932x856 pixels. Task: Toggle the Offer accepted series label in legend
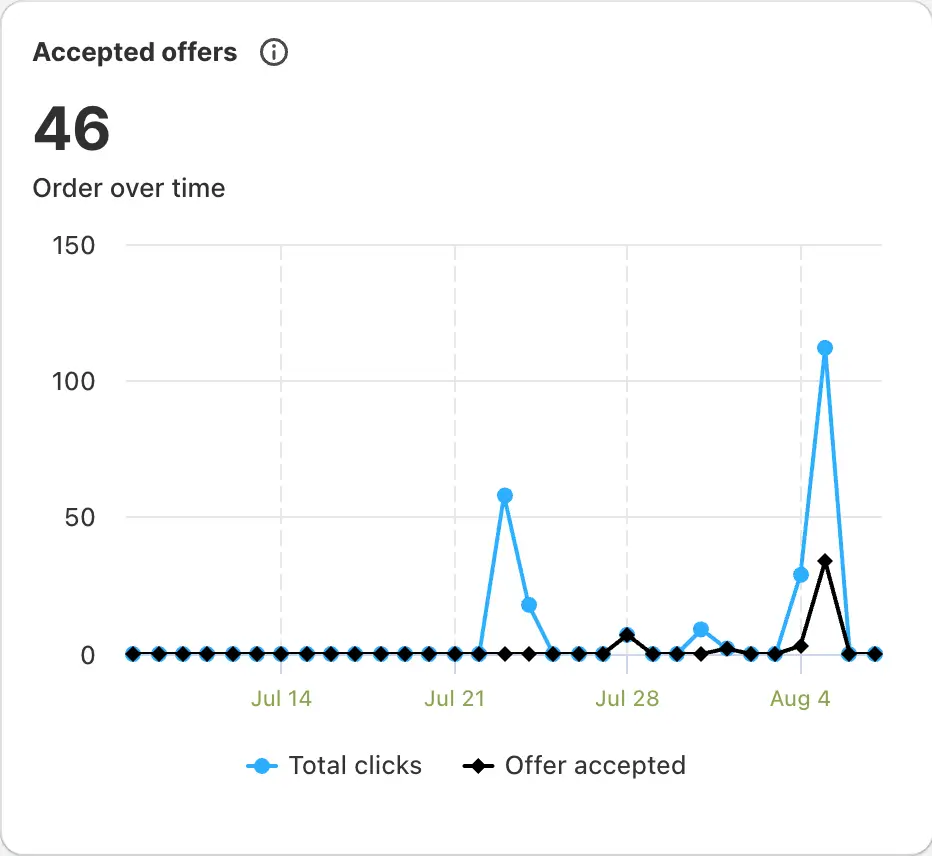pyautogui.click(x=595, y=766)
